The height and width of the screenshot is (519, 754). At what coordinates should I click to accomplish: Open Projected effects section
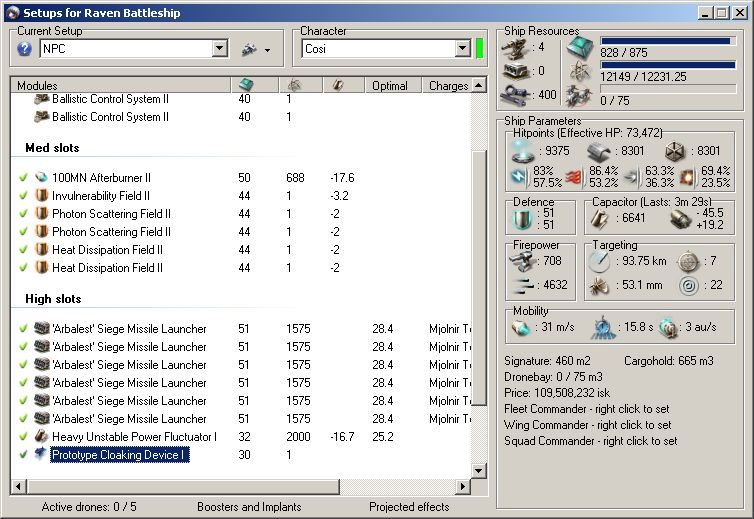pyautogui.click(x=409, y=507)
